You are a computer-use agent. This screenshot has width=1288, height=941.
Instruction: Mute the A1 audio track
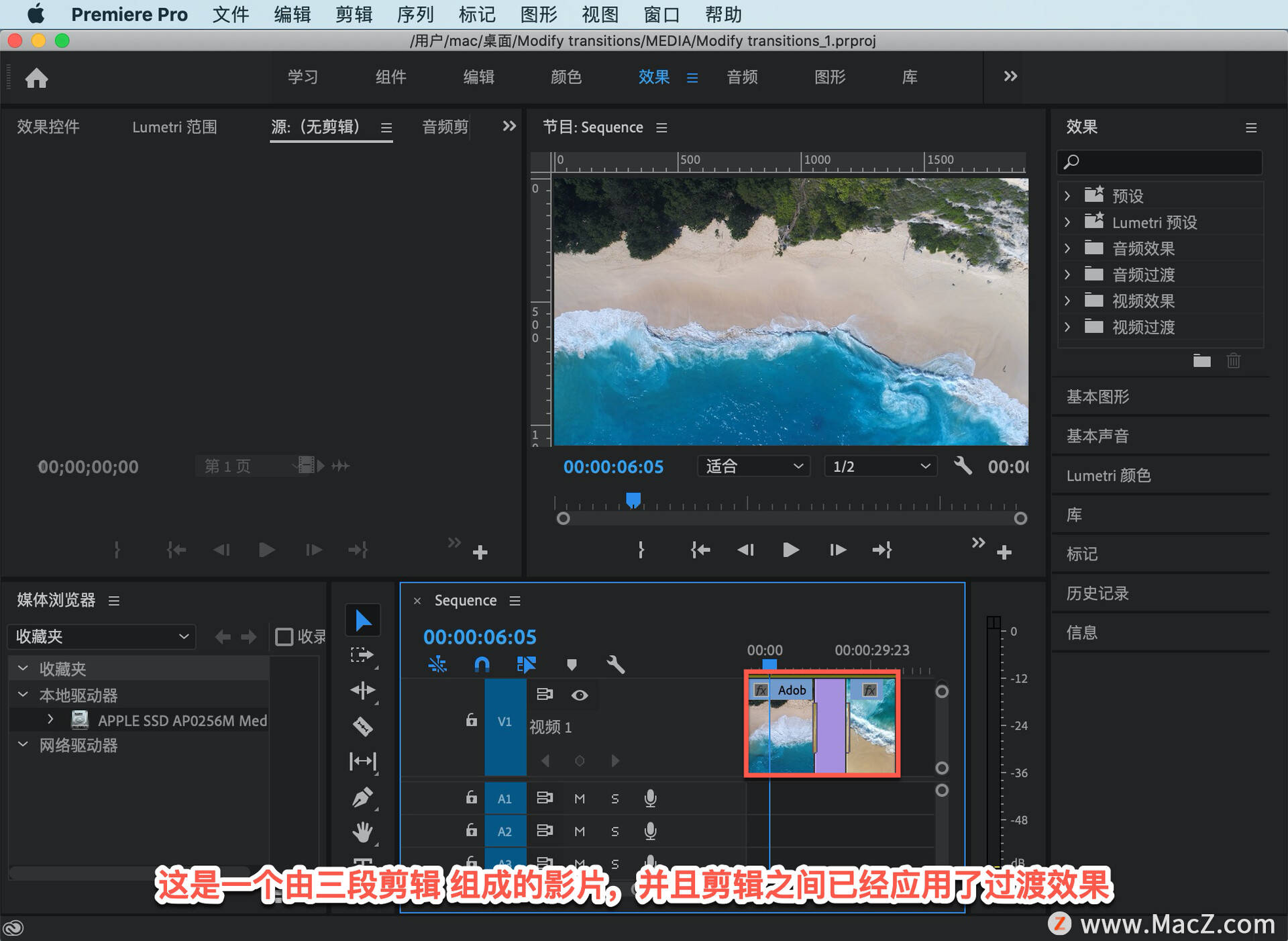coord(580,798)
